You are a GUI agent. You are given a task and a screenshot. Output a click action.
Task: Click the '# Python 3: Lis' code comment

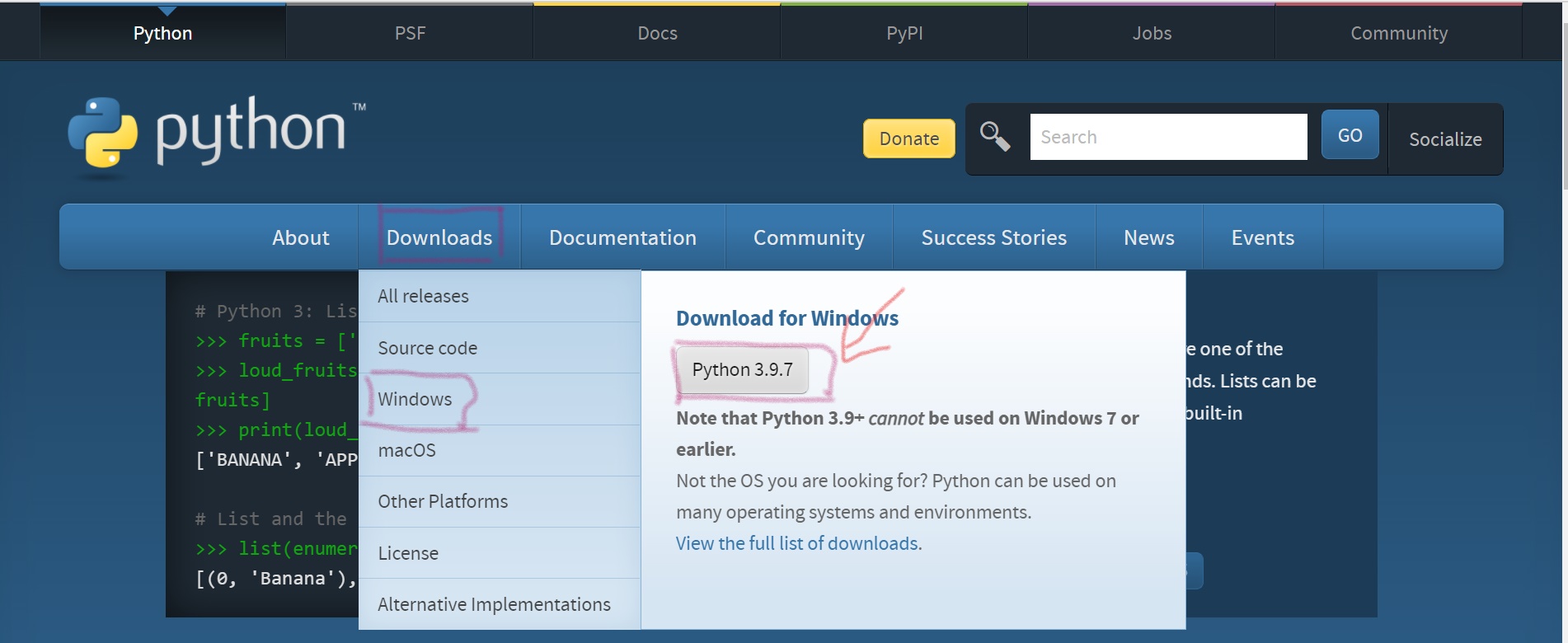click(276, 311)
